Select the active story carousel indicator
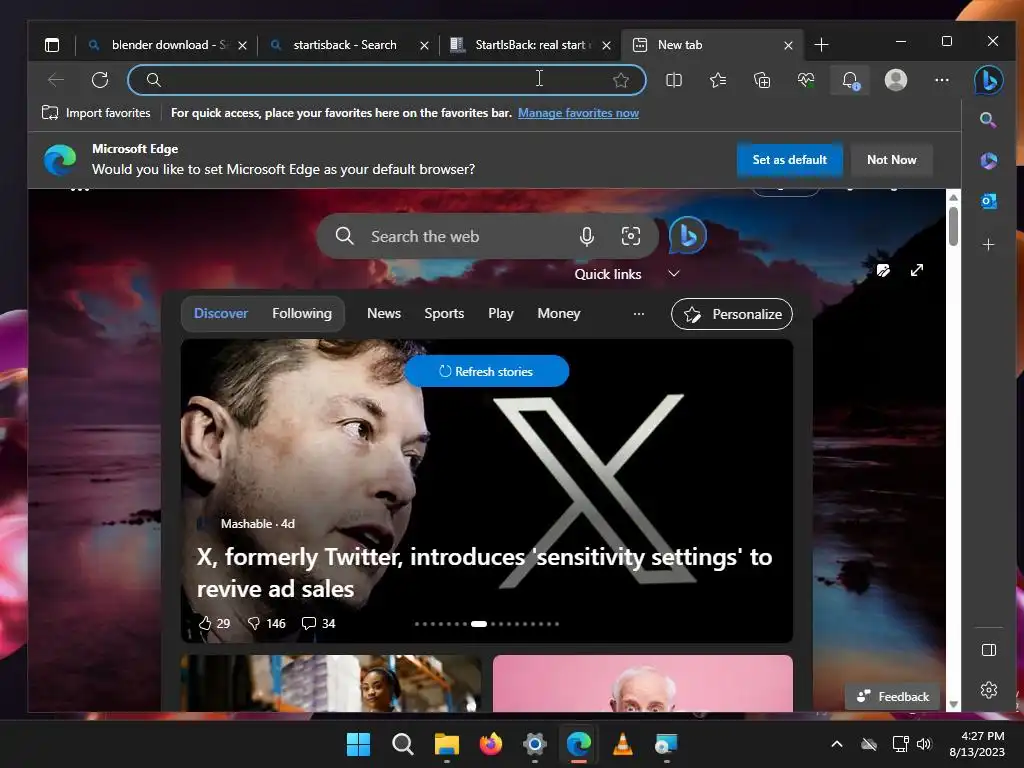Image resolution: width=1024 pixels, height=768 pixels. (479, 624)
